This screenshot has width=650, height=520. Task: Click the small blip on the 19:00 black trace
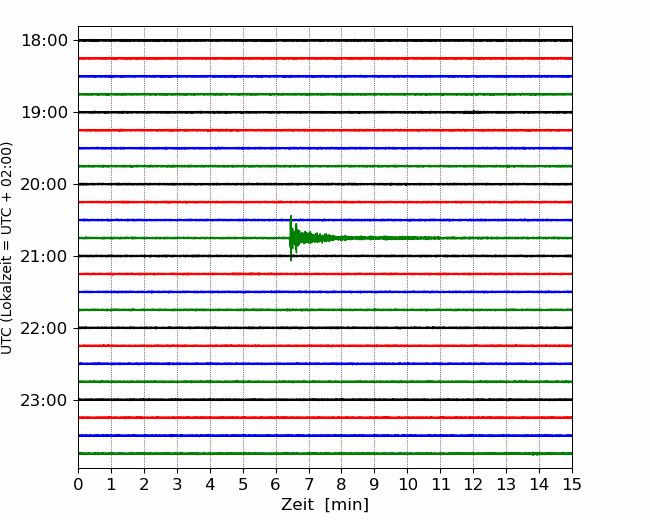(x=474, y=112)
